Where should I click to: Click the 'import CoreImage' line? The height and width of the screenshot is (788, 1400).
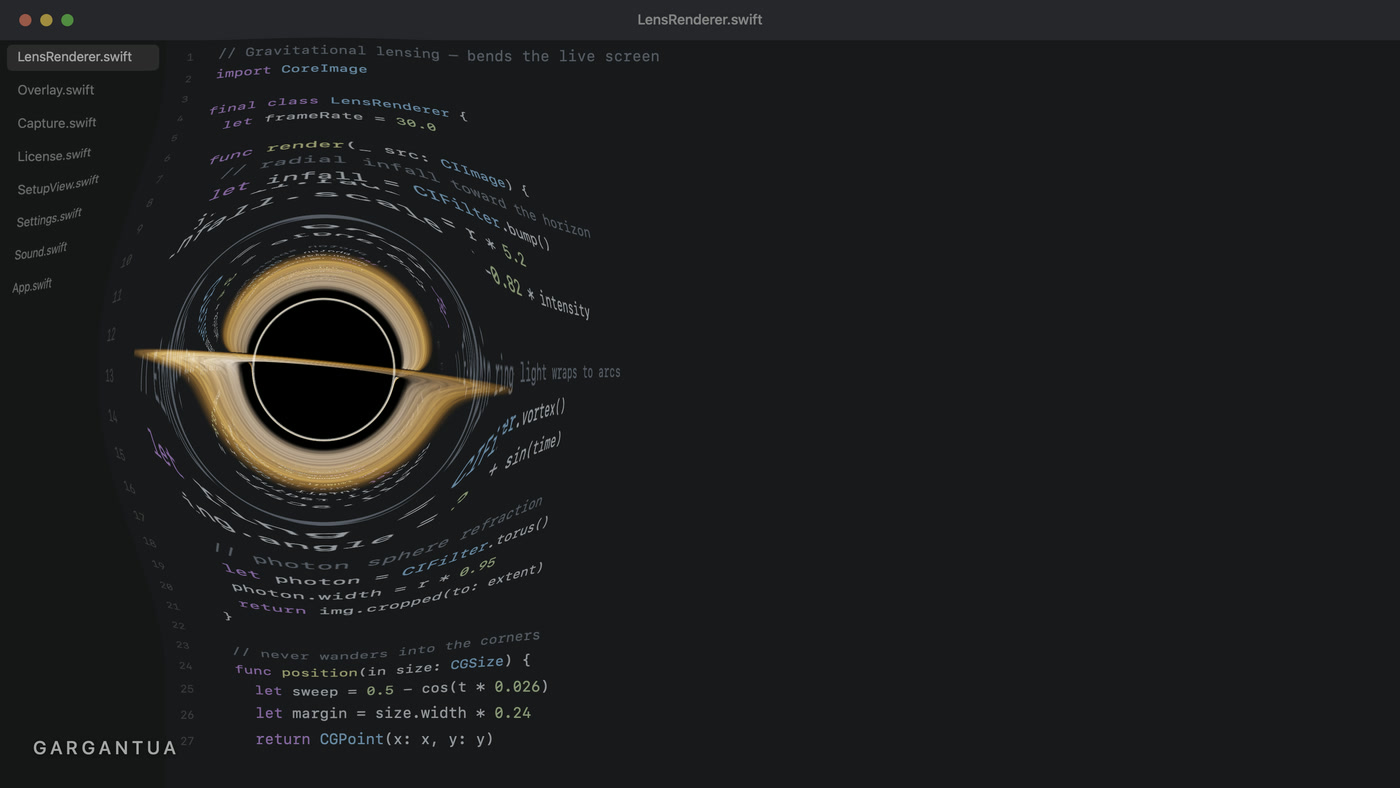pyautogui.click(x=292, y=70)
